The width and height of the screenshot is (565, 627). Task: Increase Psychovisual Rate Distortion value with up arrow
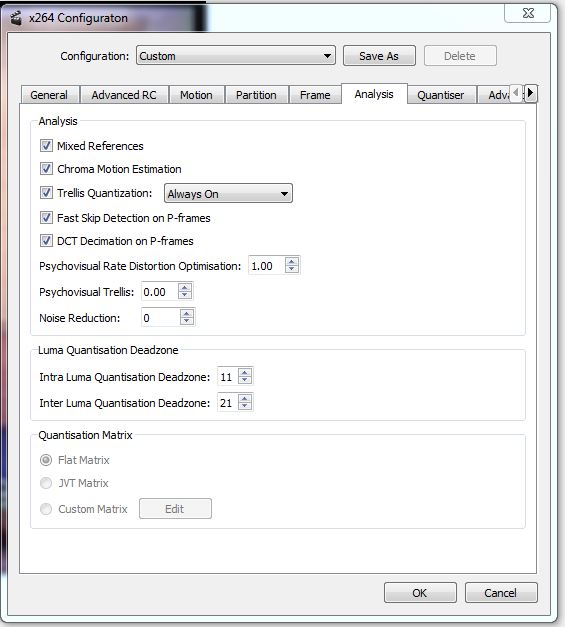291,262
